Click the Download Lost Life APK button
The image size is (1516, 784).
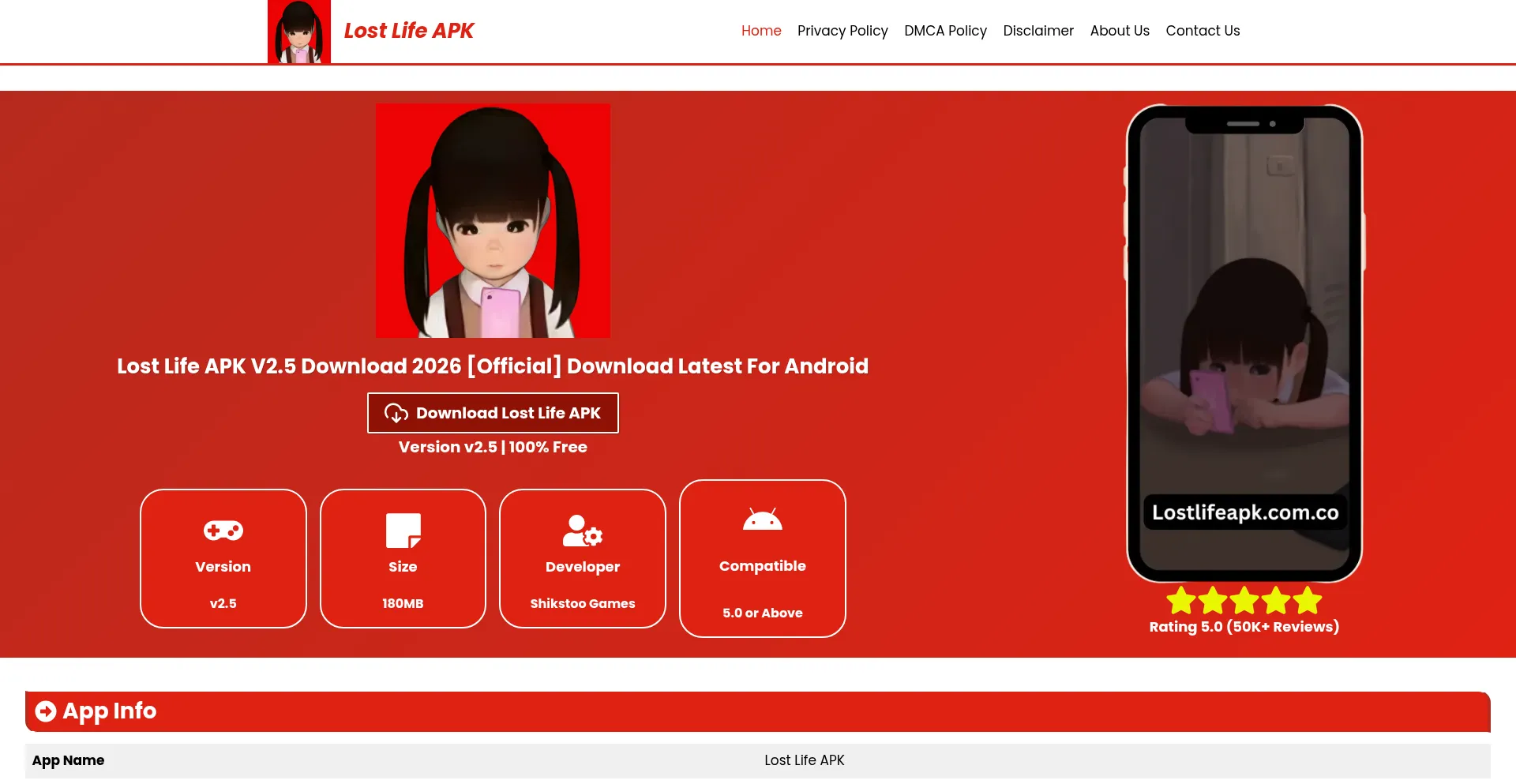click(x=493, y=413)
